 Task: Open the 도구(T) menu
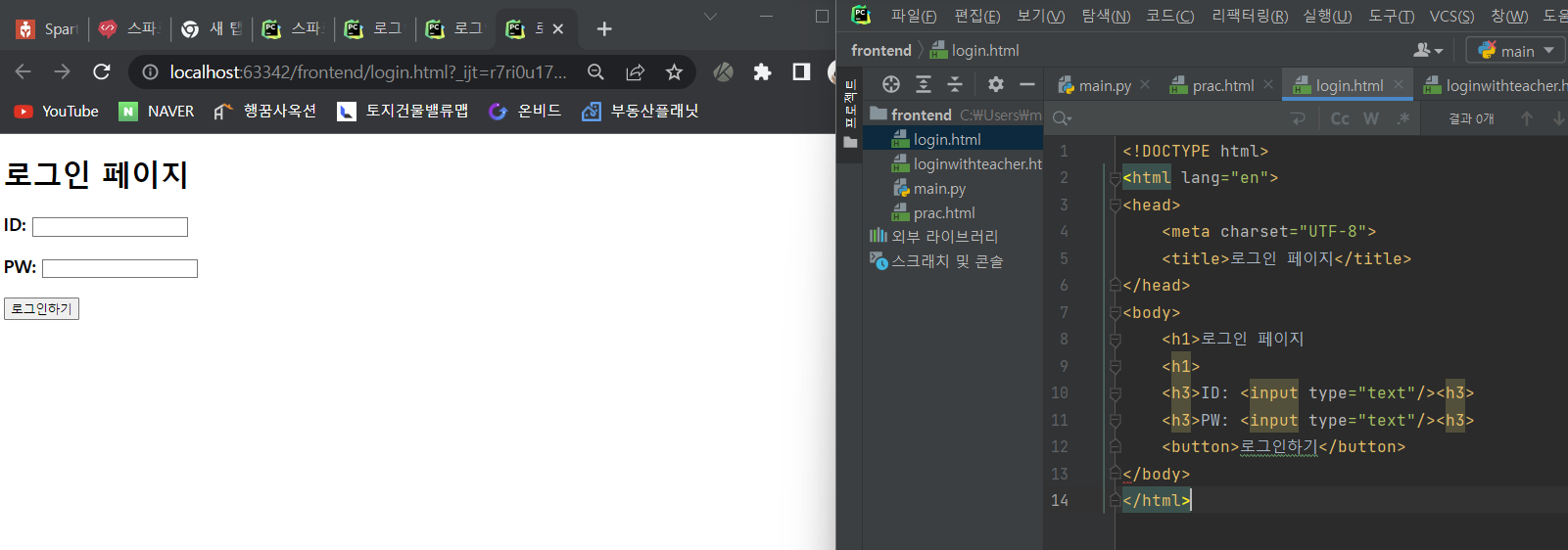click(x=1392, y=16)
